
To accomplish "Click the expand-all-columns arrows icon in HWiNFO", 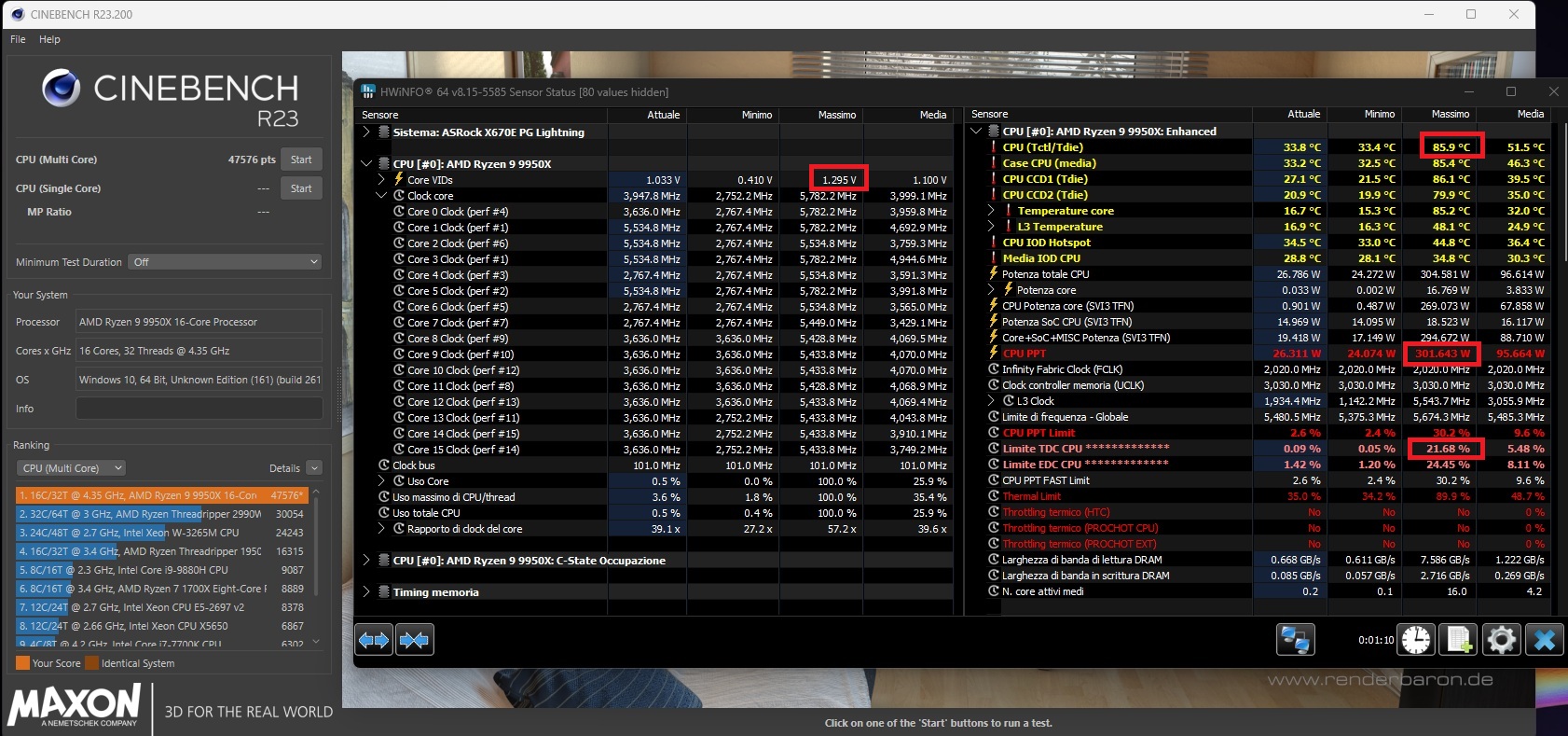I will point(374,640).
